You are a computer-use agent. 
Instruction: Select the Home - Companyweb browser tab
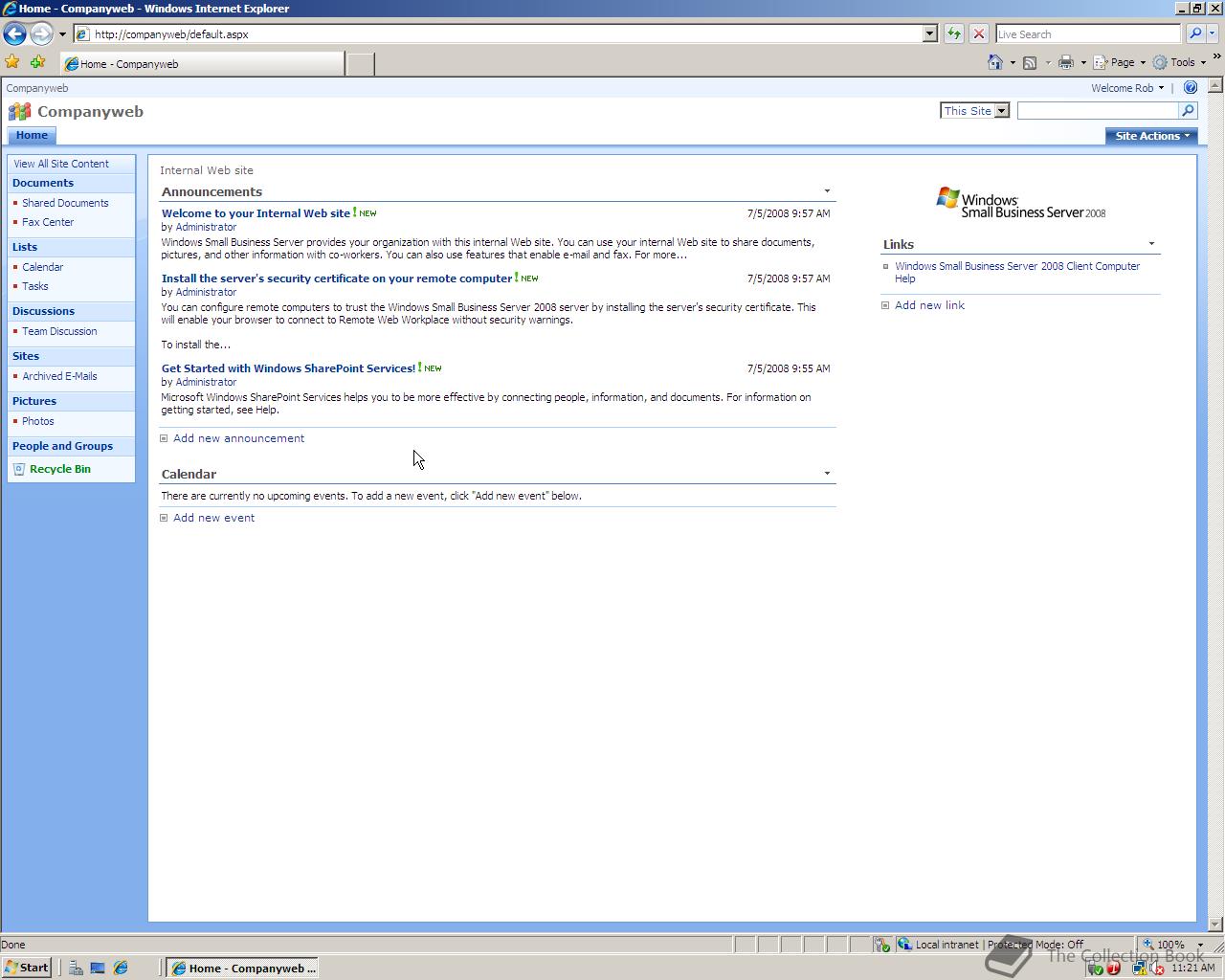pyautogui.click(x=201, y=64)
